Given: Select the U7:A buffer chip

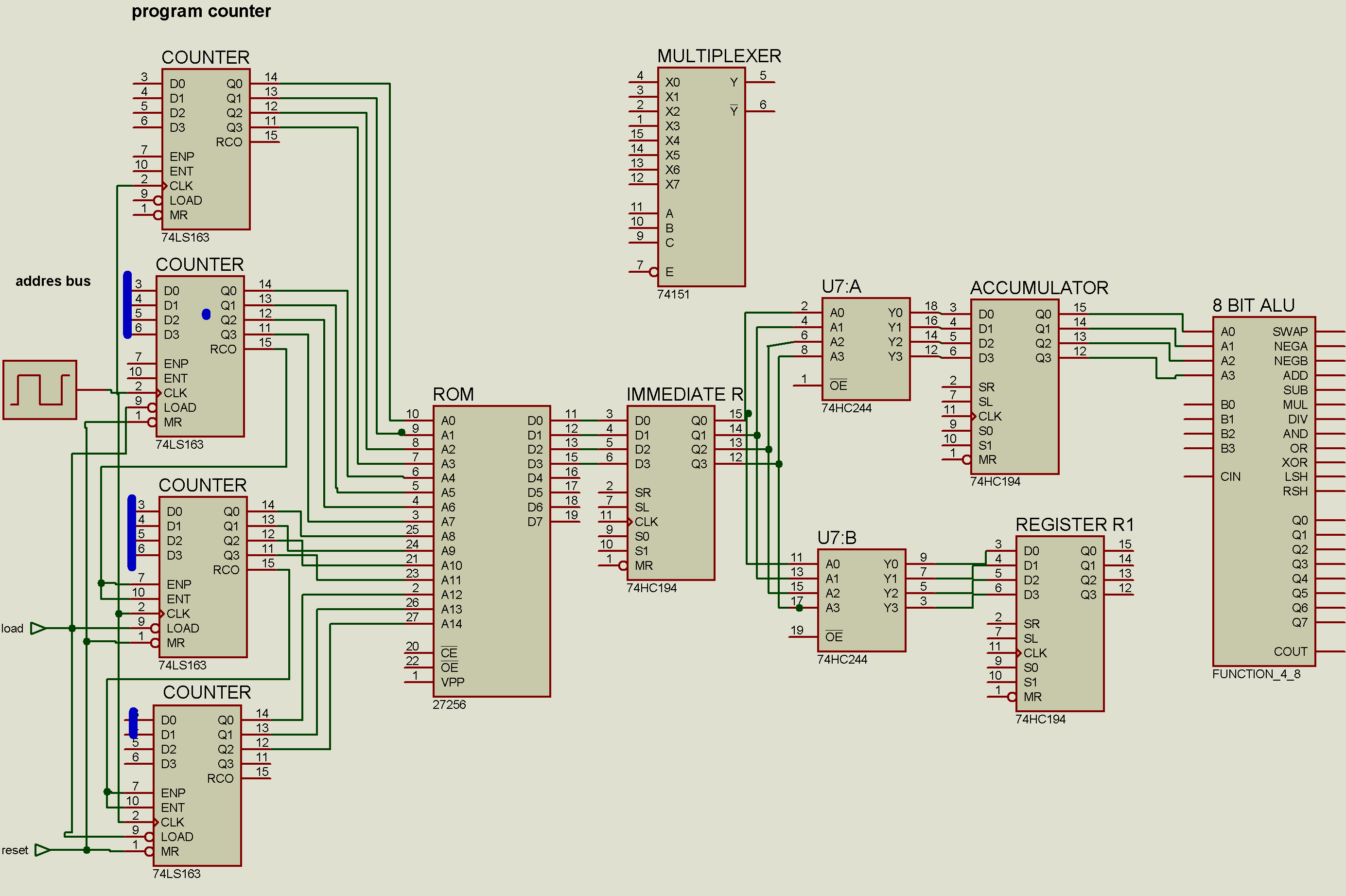Looking at the screenshot, I should click(866, 349).
